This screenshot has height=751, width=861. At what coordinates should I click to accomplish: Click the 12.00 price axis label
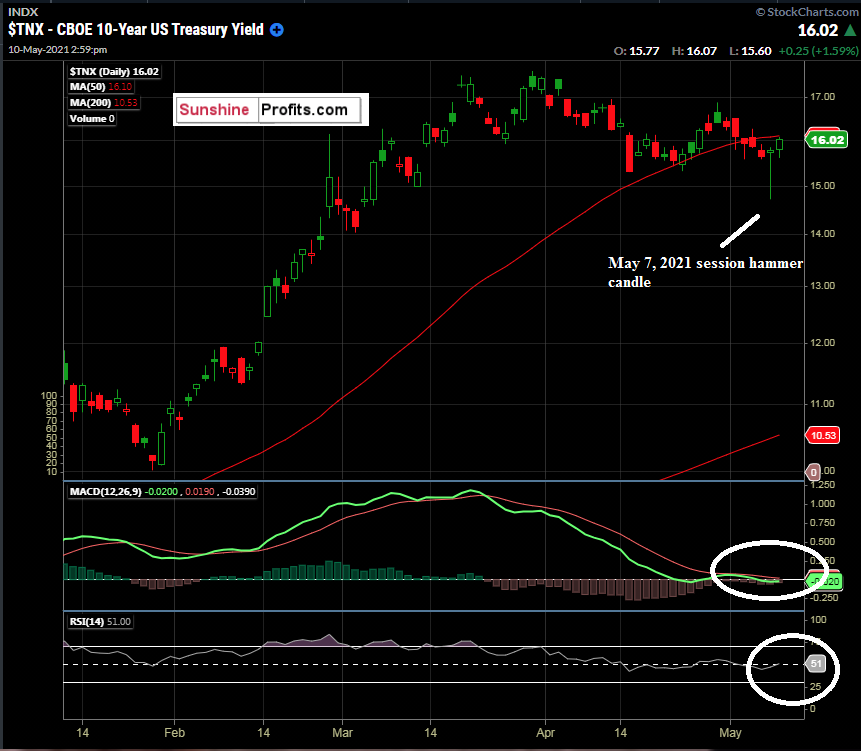point(823,343)
